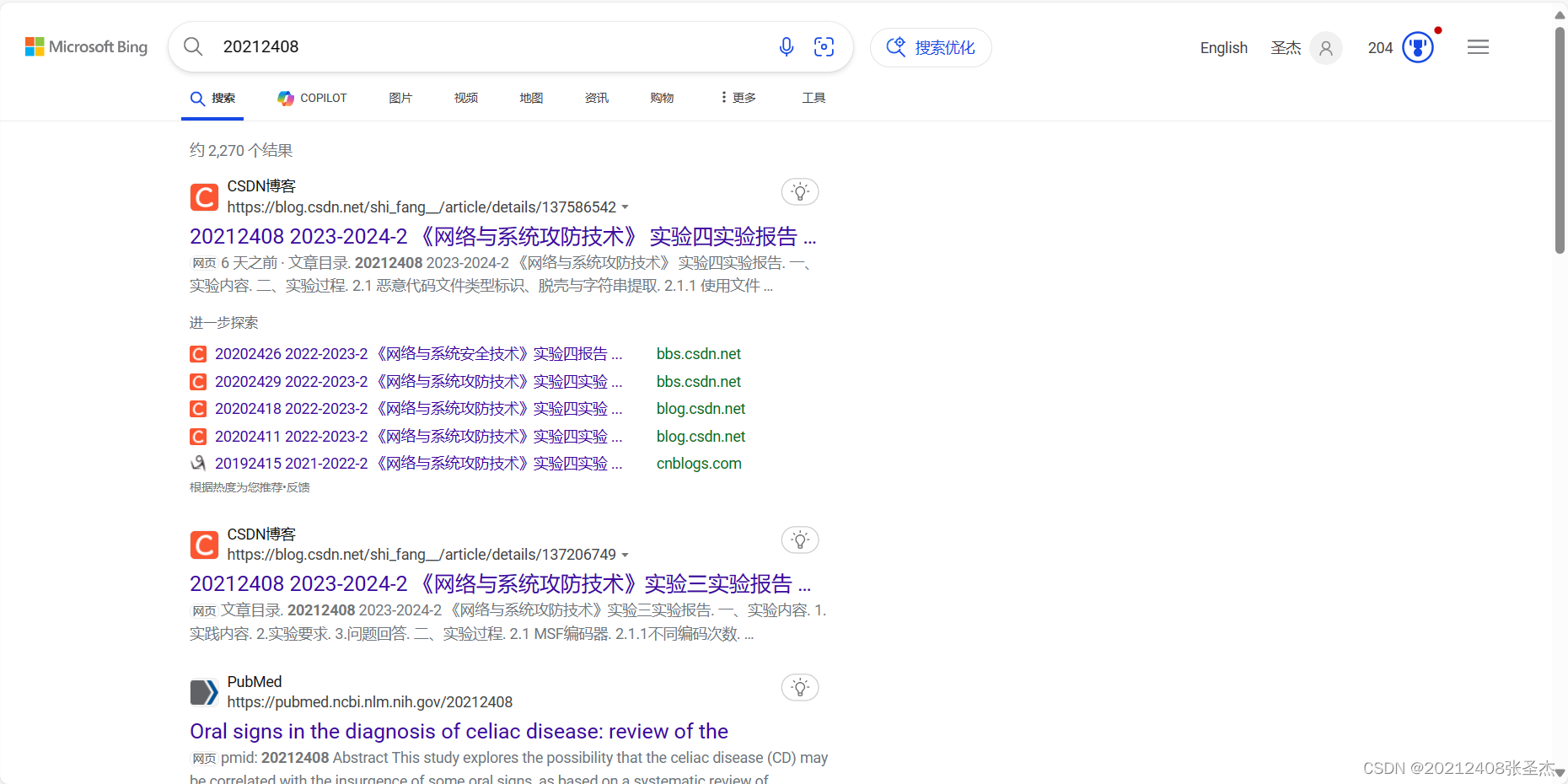Switch to the COPILOT tab

[x=312, y=99]
